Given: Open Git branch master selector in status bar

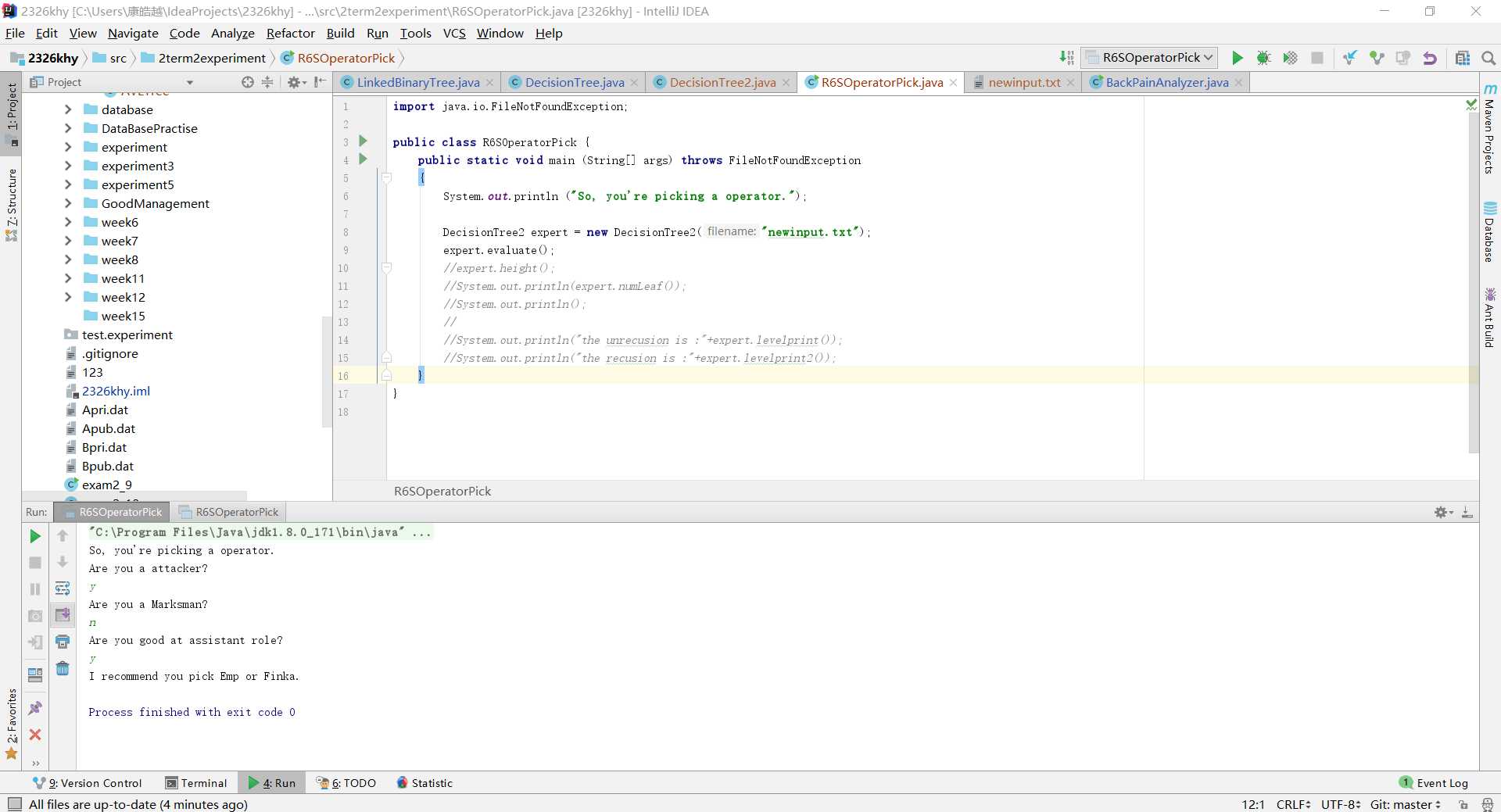Looking at the screenshot, I should tap(1405, 804).
